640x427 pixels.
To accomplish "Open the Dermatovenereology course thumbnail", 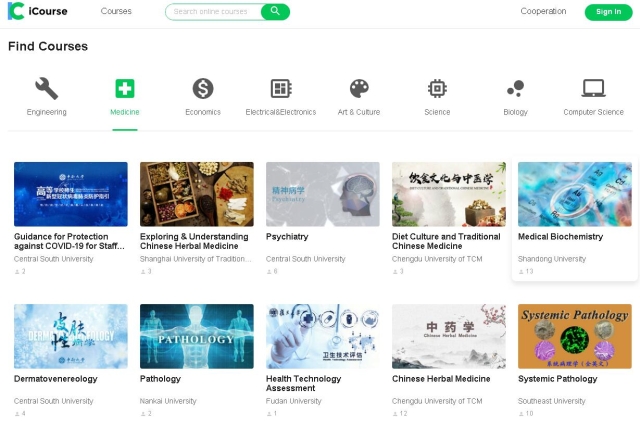I will coord(71,336).
